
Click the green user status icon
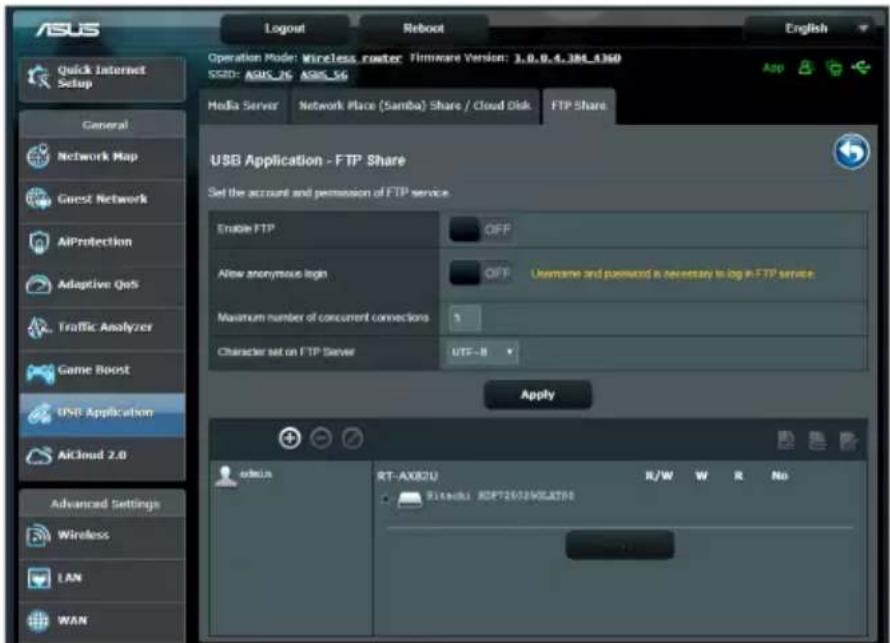pos(805,68)
